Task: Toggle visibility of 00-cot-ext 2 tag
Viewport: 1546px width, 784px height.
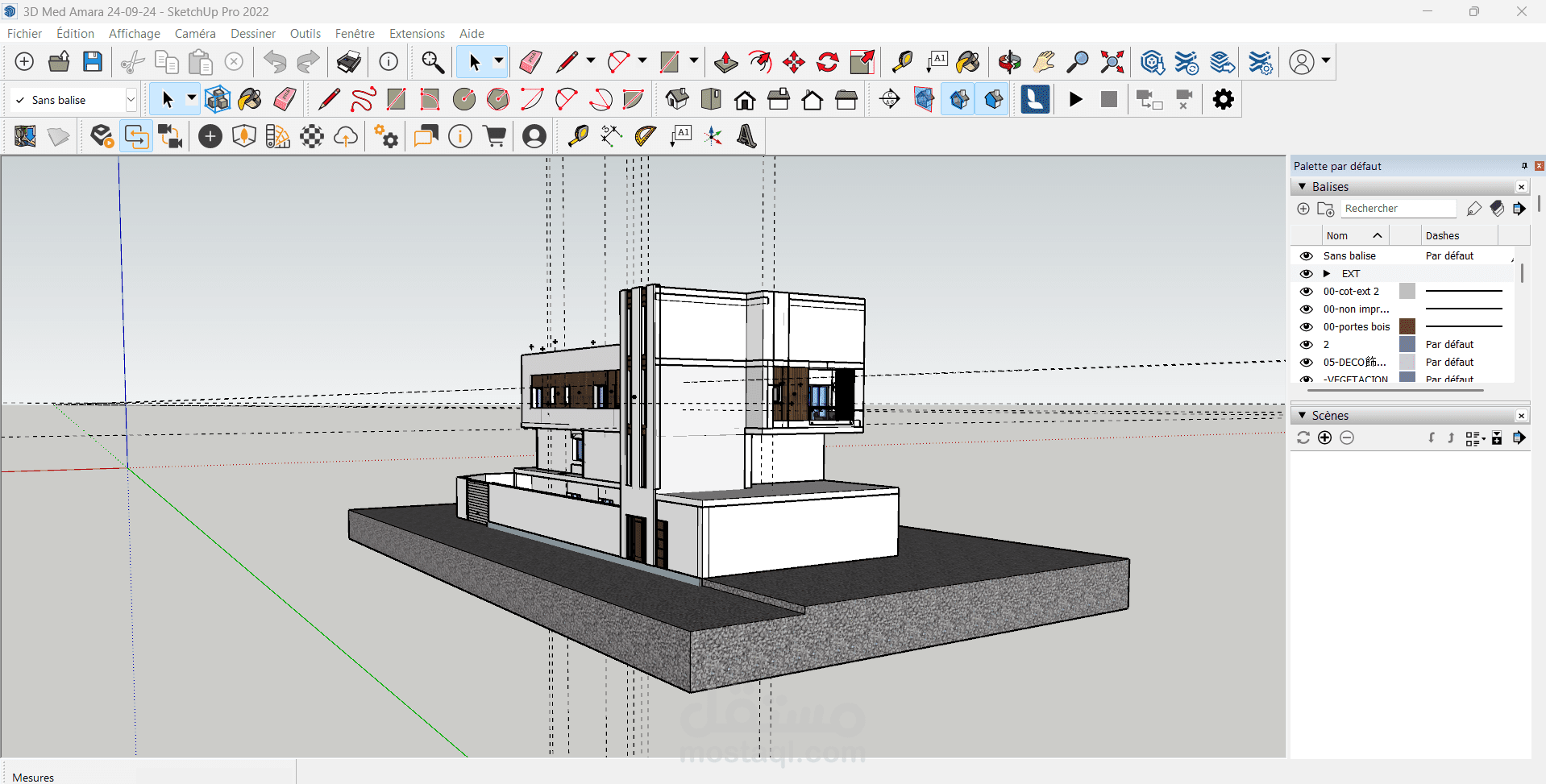Action: tap(1306, 292)
